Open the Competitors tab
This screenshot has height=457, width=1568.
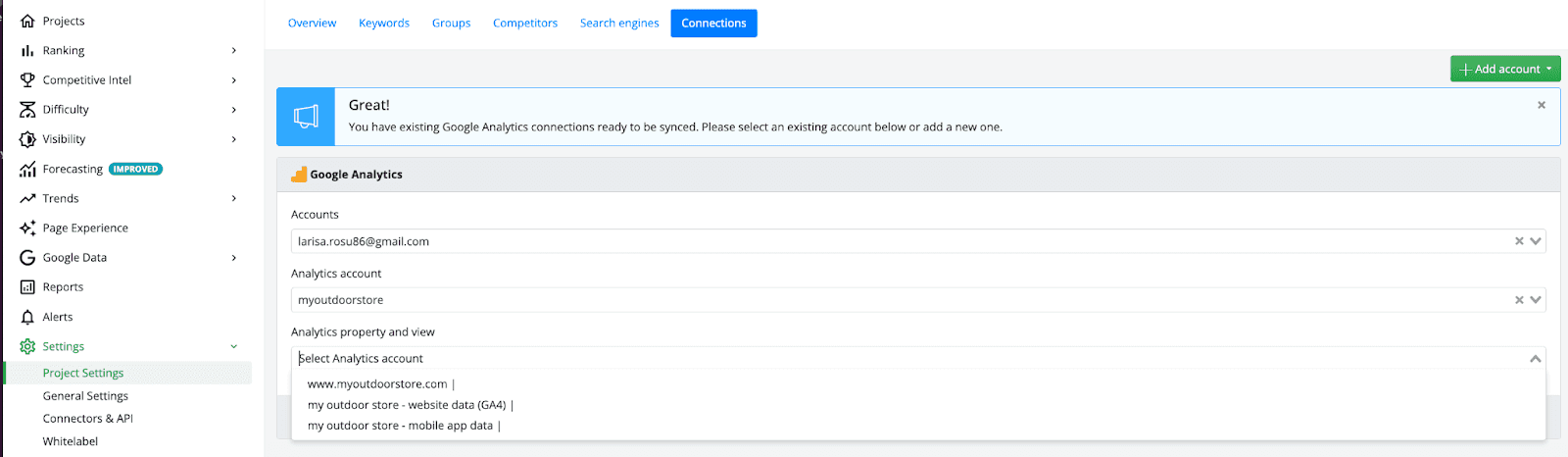(525, 23)
